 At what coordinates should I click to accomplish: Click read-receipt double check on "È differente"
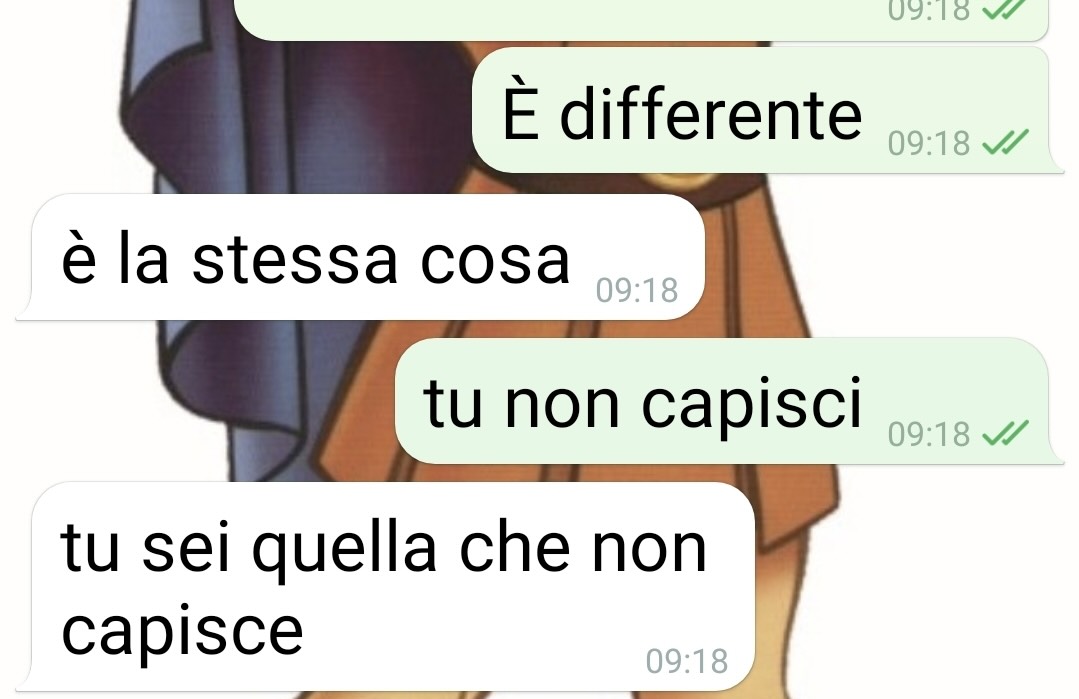coord(1005,142)
